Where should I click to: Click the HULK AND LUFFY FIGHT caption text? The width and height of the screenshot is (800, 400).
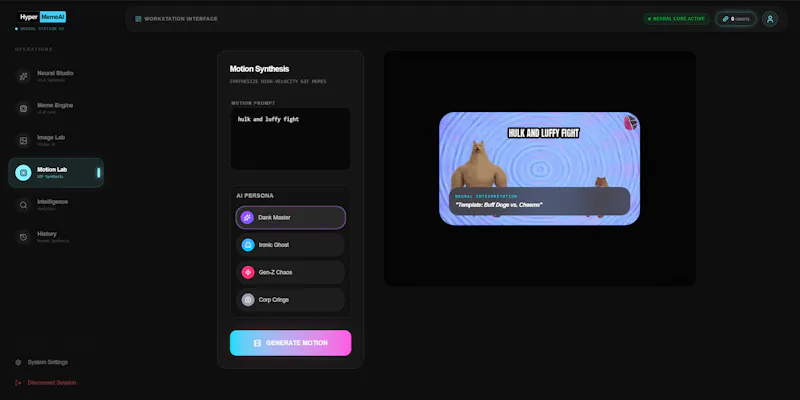(x=543, y=133)
